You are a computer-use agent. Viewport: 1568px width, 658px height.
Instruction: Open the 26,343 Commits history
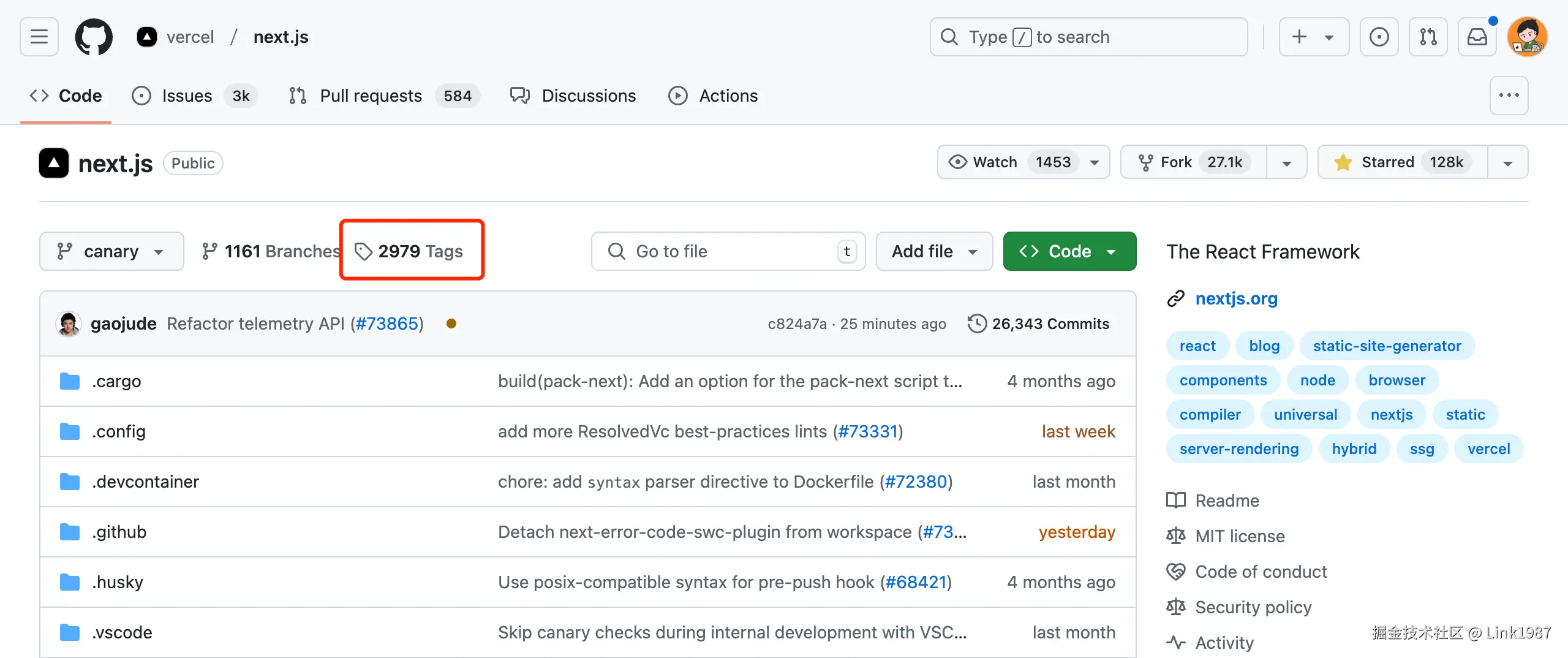1039,323
